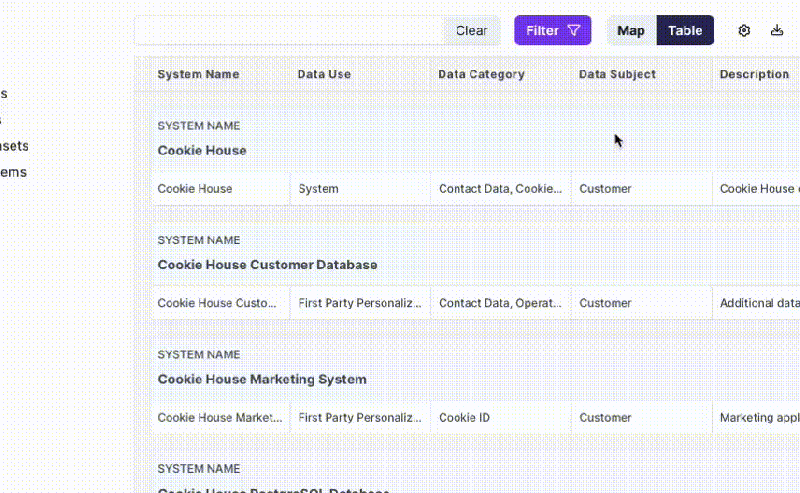
Task: Click the search input field
Action: point(288,31)
